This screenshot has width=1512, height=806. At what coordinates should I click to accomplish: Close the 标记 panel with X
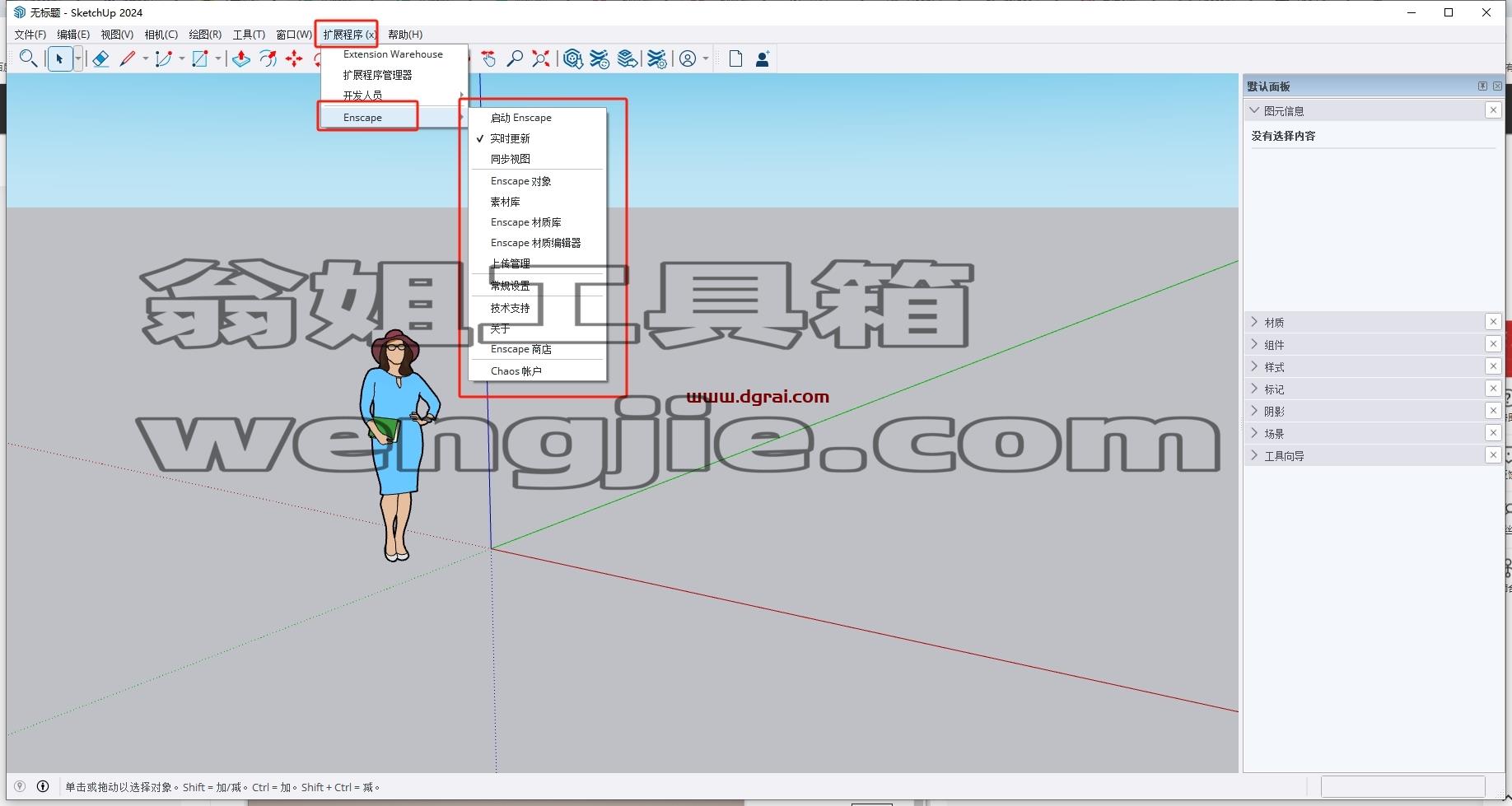click(x=1493, y=389)
